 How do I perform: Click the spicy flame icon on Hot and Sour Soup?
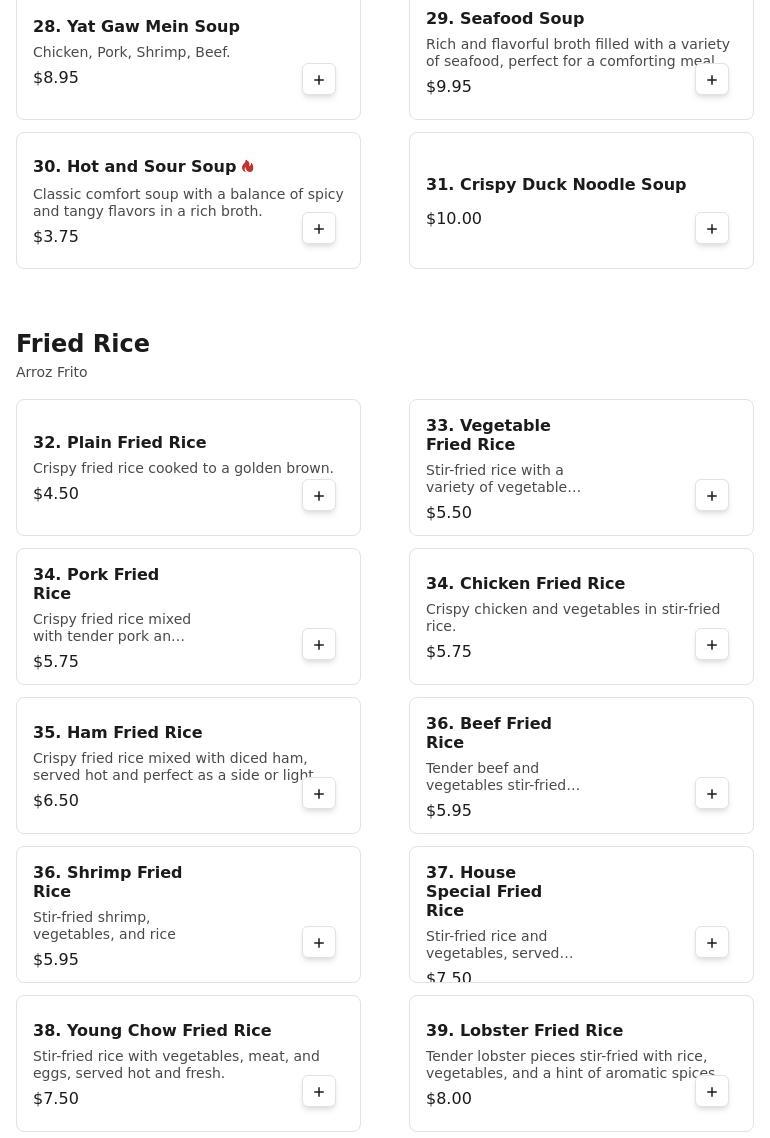tap(248, 167)
